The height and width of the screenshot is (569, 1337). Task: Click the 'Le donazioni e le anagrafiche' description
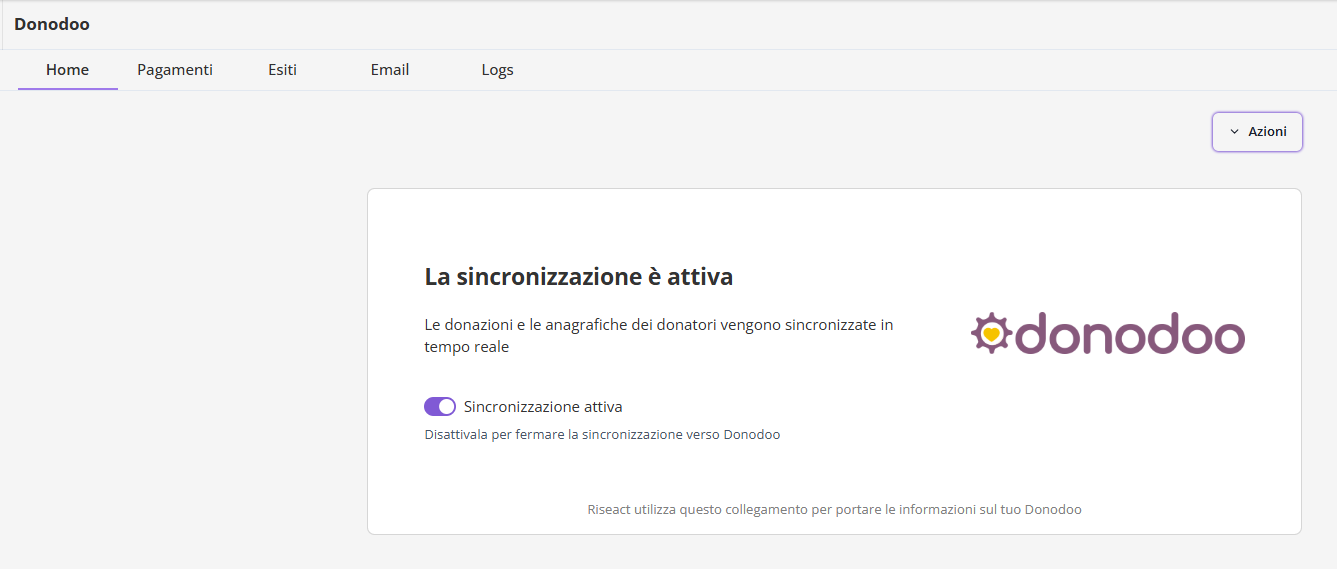coord(659,336)
